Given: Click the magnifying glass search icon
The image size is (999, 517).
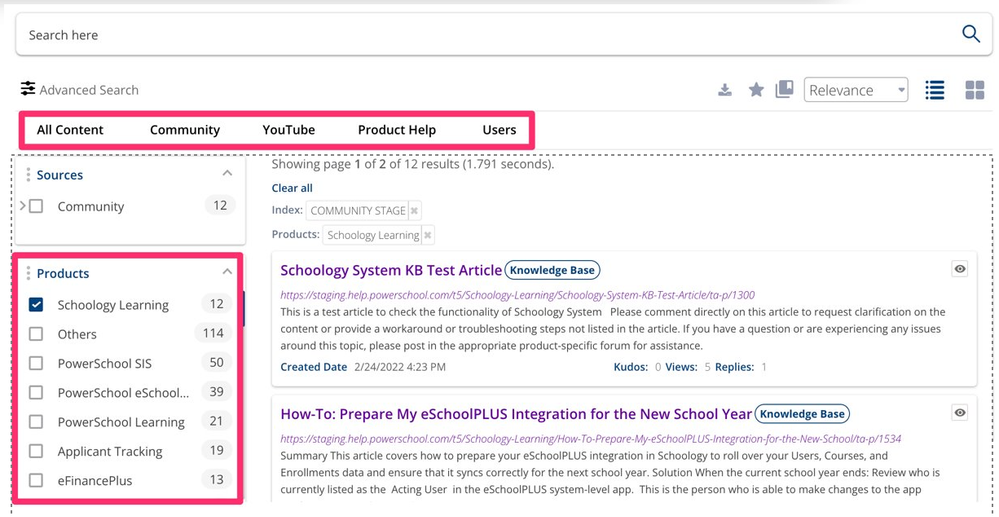Looking at the screenshot, I should [970, 34].
